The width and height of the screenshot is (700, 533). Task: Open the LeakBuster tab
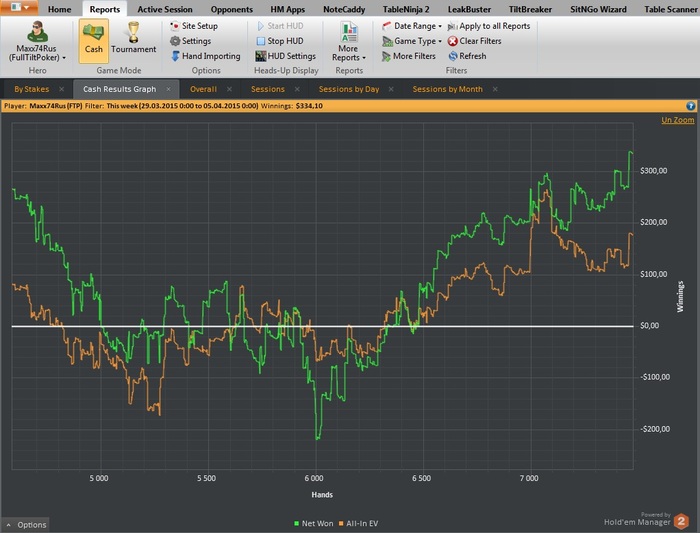point(469,9)
